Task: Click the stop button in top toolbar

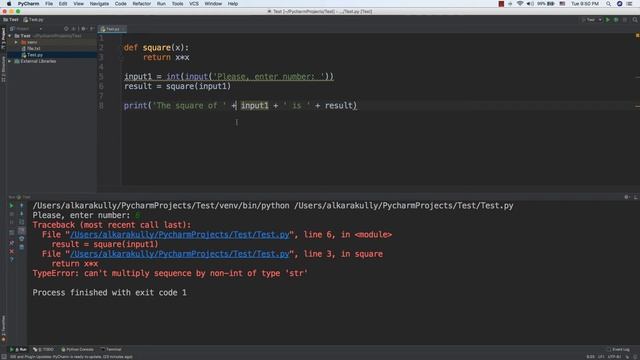Action: tap(624, 20)
